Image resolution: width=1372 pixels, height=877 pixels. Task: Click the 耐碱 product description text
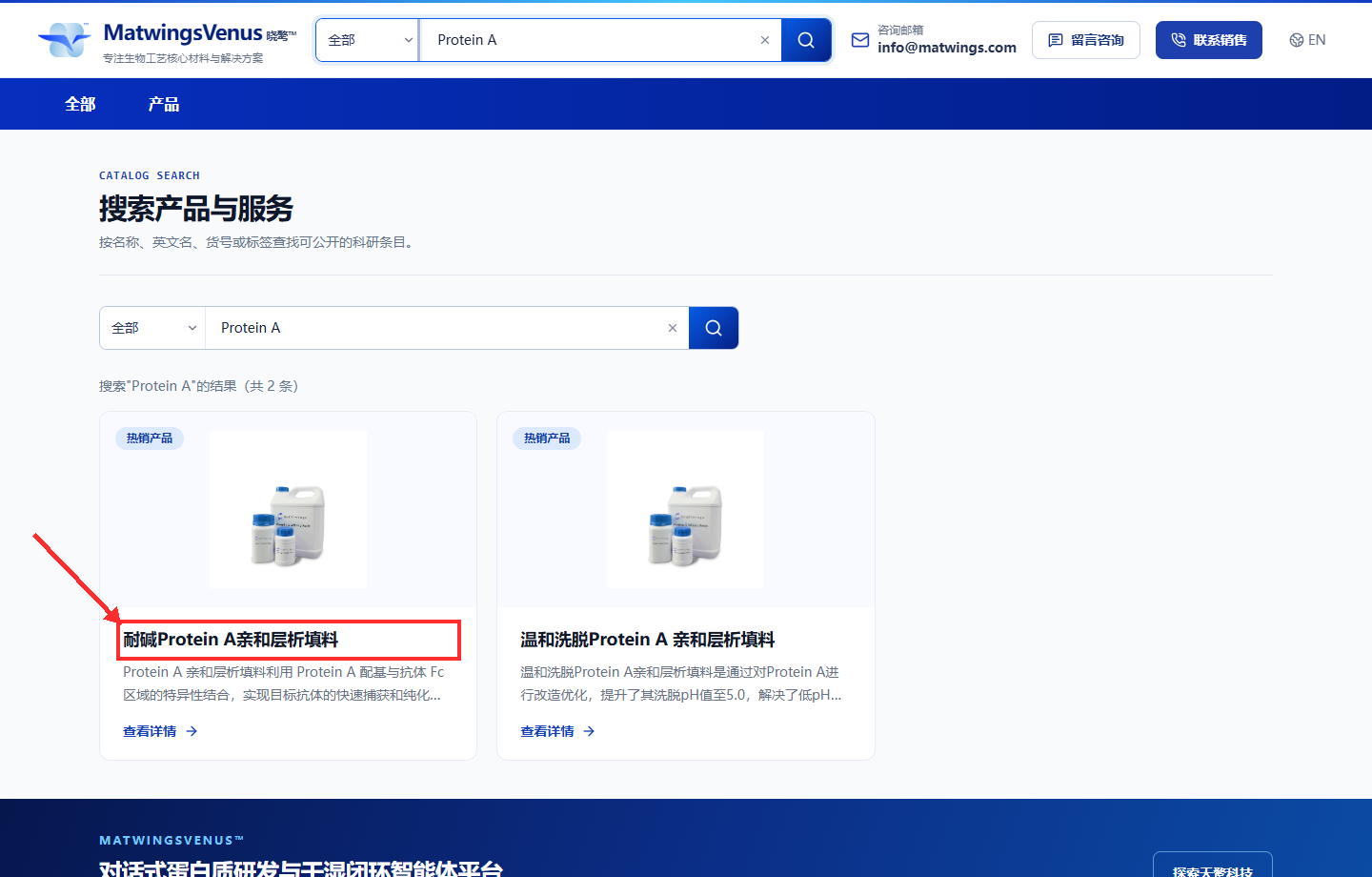tap(284, 683)
